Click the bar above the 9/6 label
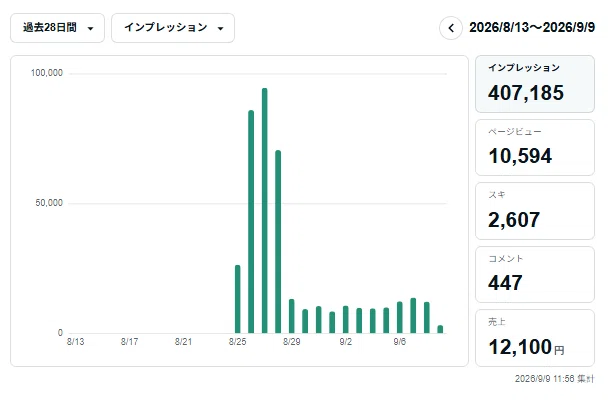The width and height of the screenshot is (610, 401). (x=400, y=317)
